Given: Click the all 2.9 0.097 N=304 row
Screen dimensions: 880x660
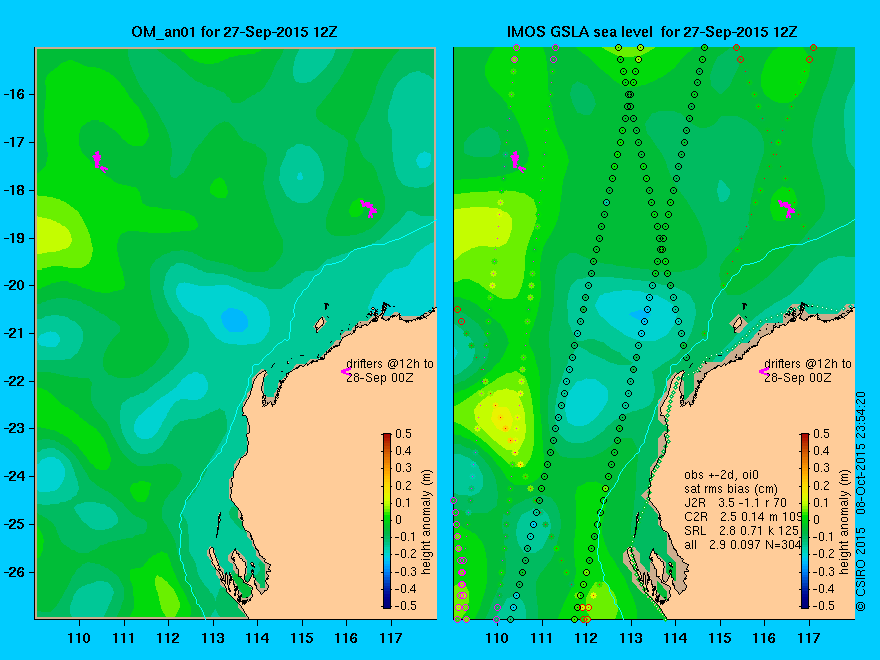Looking at the screenshot, I should (x=742, y=545).
